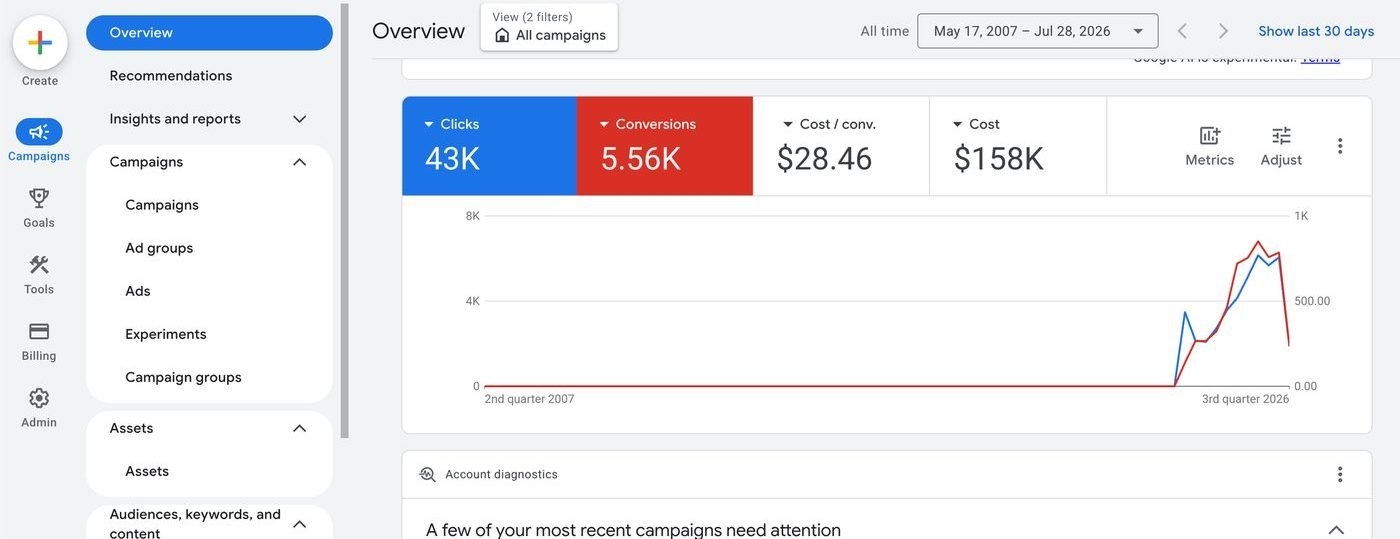Viewport: 1400px width, 539px height.
Task: Click the All campaigns home icon
Action: tap(502, 35)
